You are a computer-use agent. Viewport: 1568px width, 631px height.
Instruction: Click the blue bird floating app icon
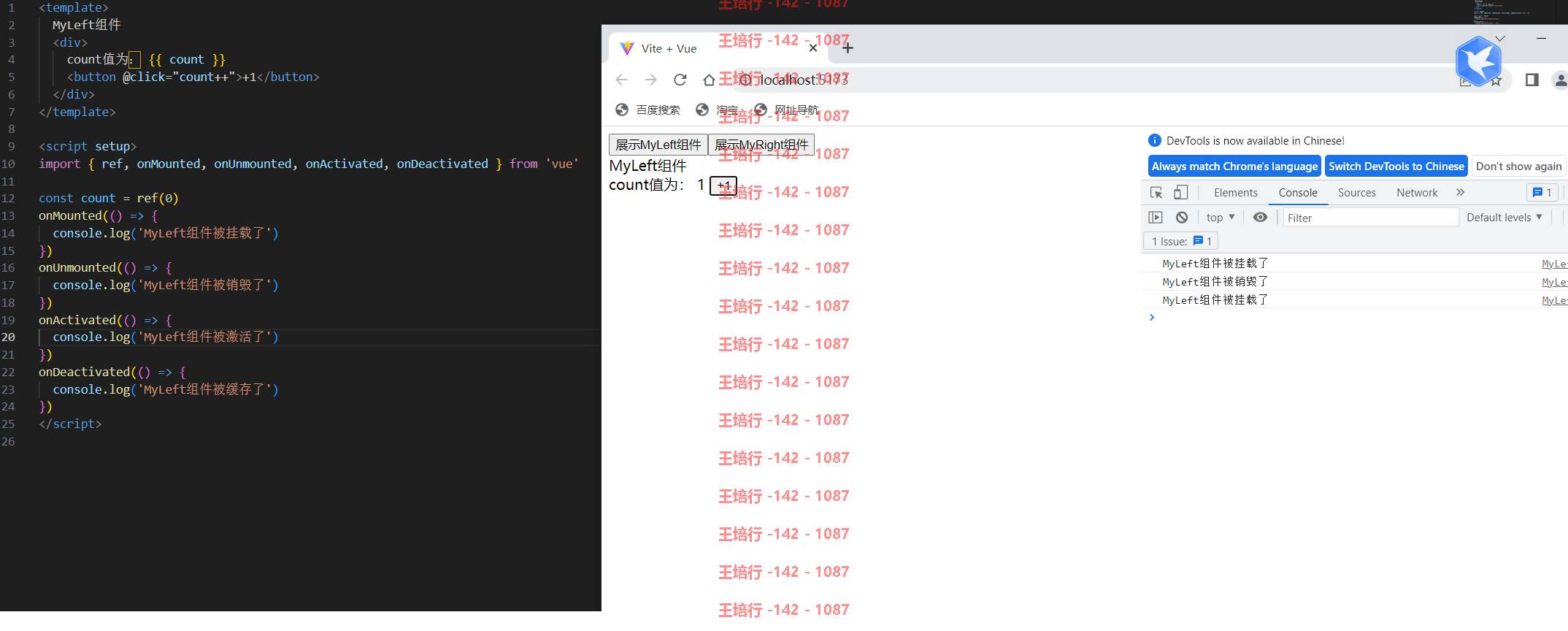(x=1478, y=61)
